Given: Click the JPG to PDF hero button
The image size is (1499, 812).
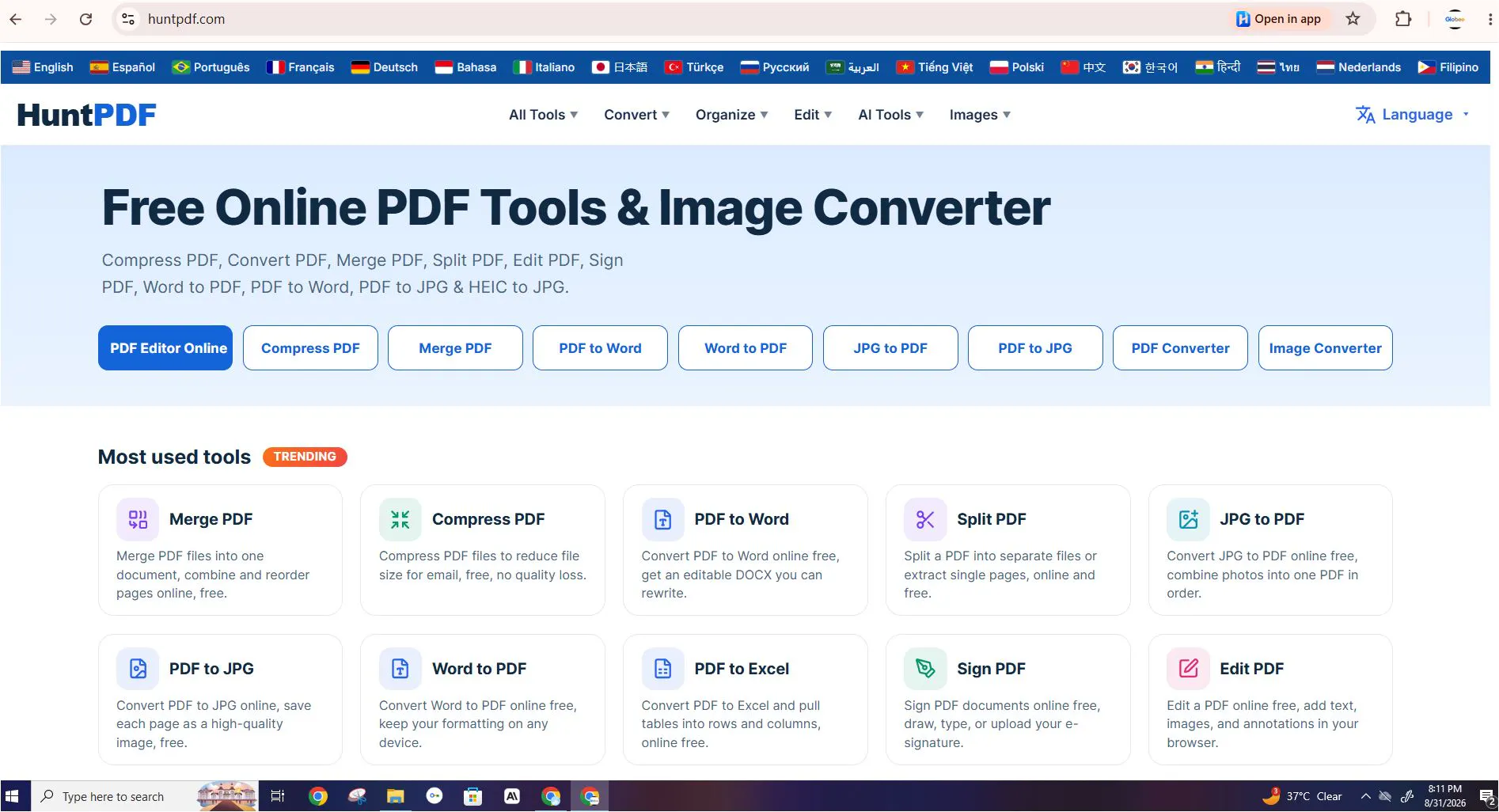Looking at the screenshot, I should point(890,348).
